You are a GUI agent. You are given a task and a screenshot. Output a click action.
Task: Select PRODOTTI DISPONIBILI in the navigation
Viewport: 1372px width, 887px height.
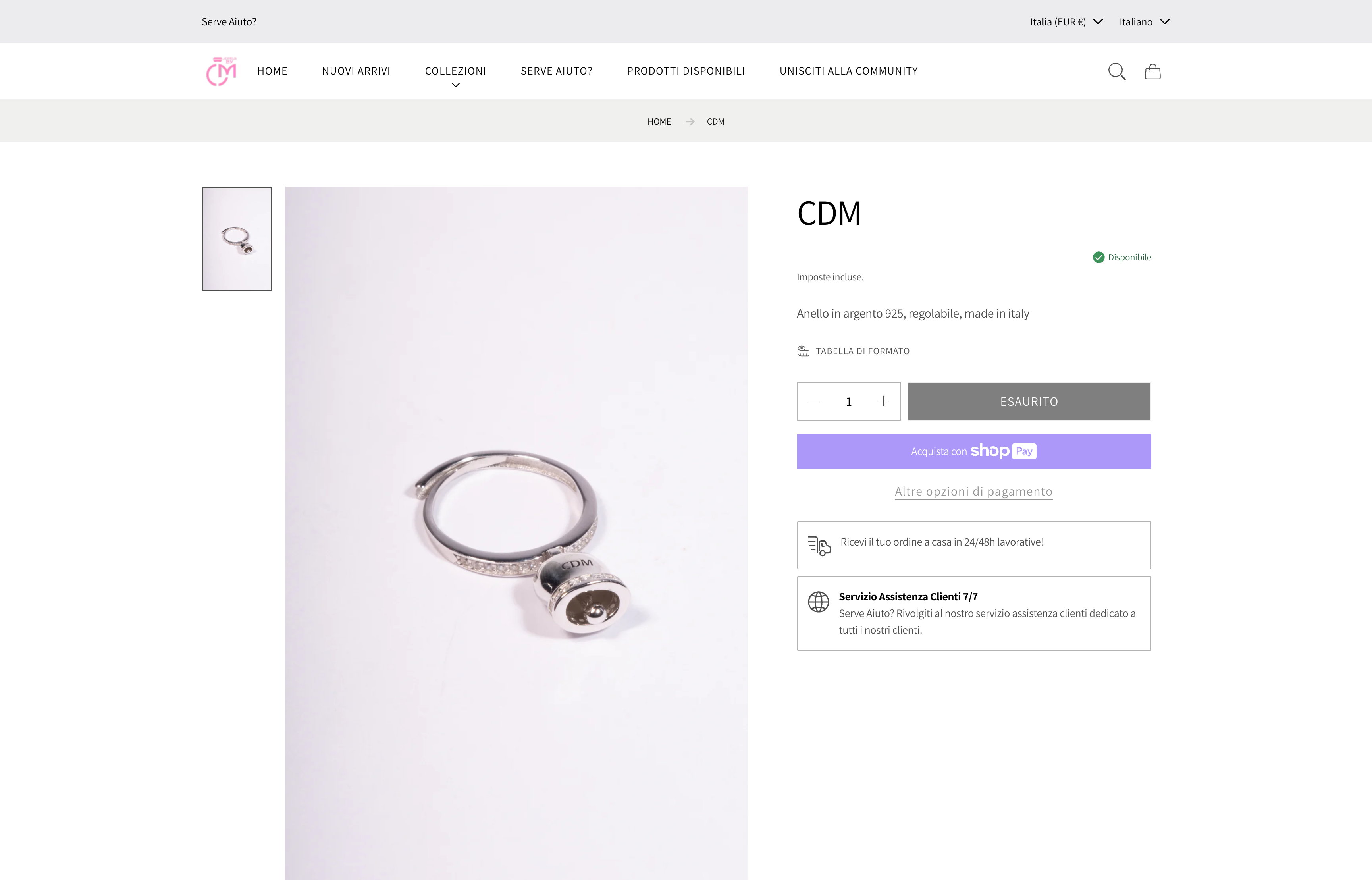686,71
